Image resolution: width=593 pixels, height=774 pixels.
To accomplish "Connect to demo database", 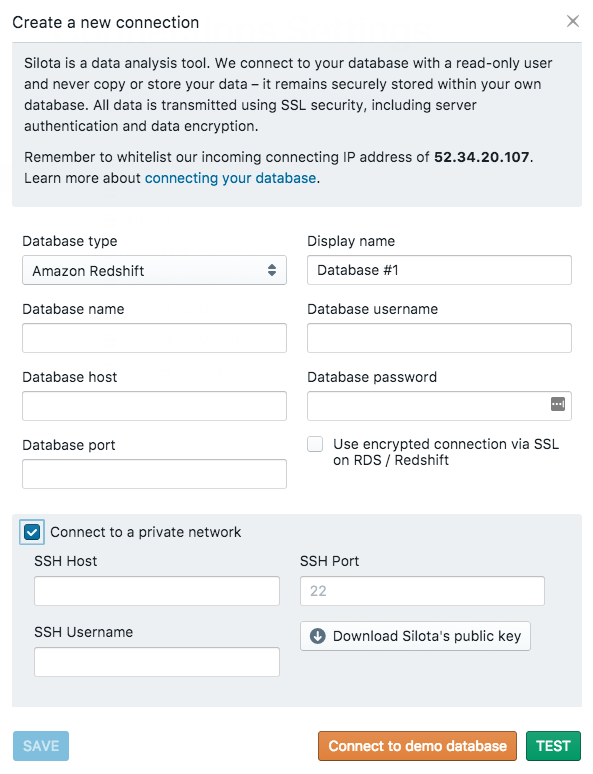I will (417, 746).
